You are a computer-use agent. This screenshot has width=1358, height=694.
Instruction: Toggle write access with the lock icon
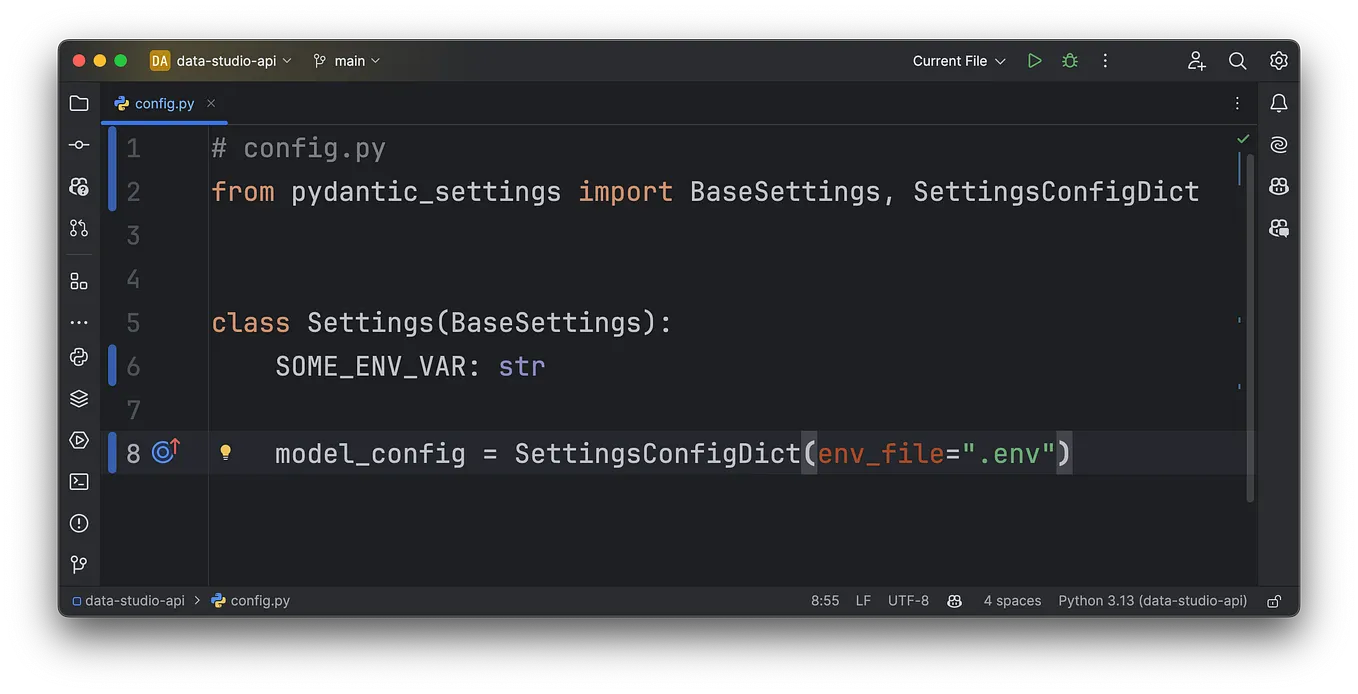coord(1274,600)
